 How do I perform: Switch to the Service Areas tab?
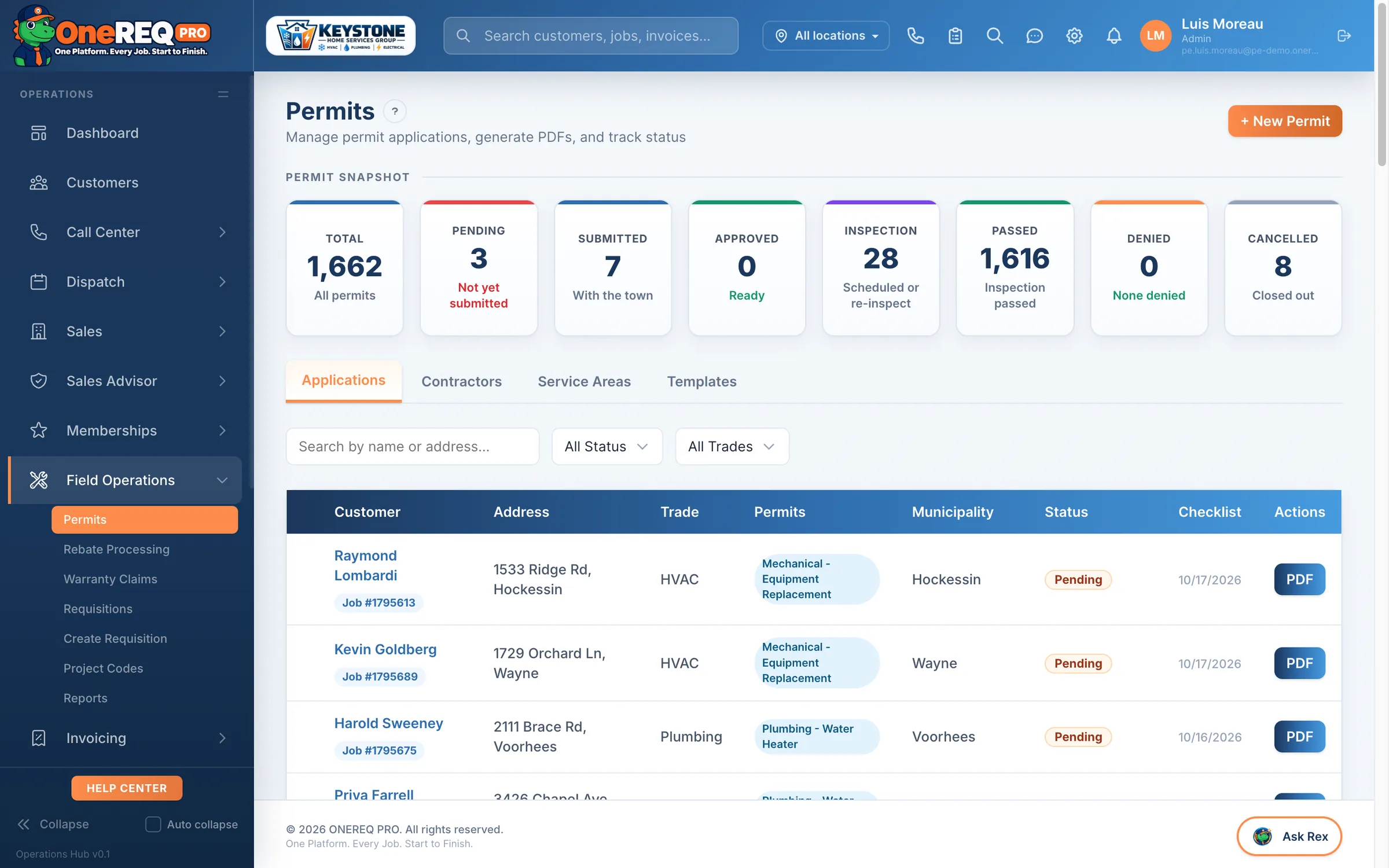pyautogui.click(x=584, y=381)
